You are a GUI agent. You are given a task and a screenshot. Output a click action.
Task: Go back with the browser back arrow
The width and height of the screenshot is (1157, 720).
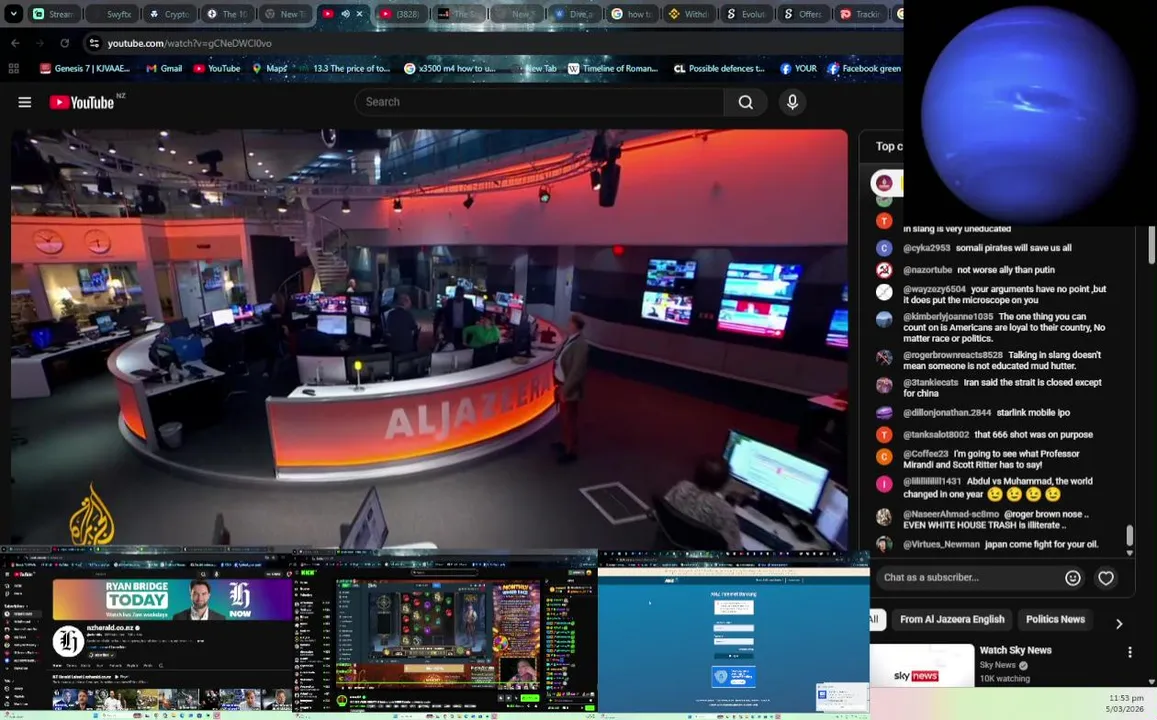coord(15,43)
